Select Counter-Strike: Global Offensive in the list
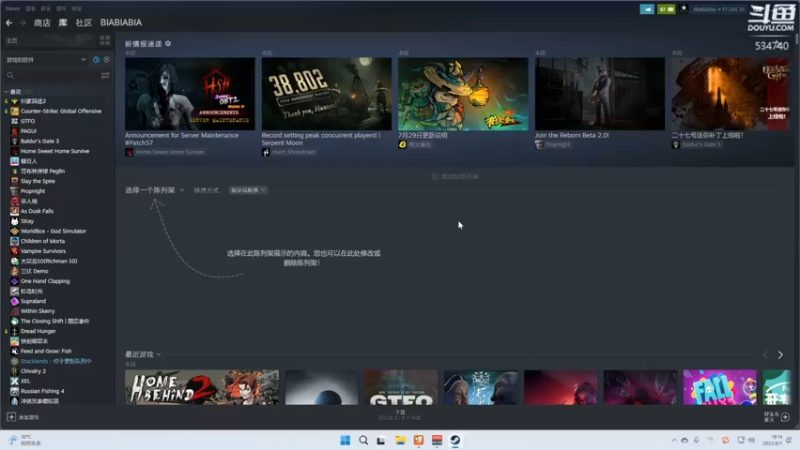Screen dimensions: 800x450 click(x=61, y=111)
